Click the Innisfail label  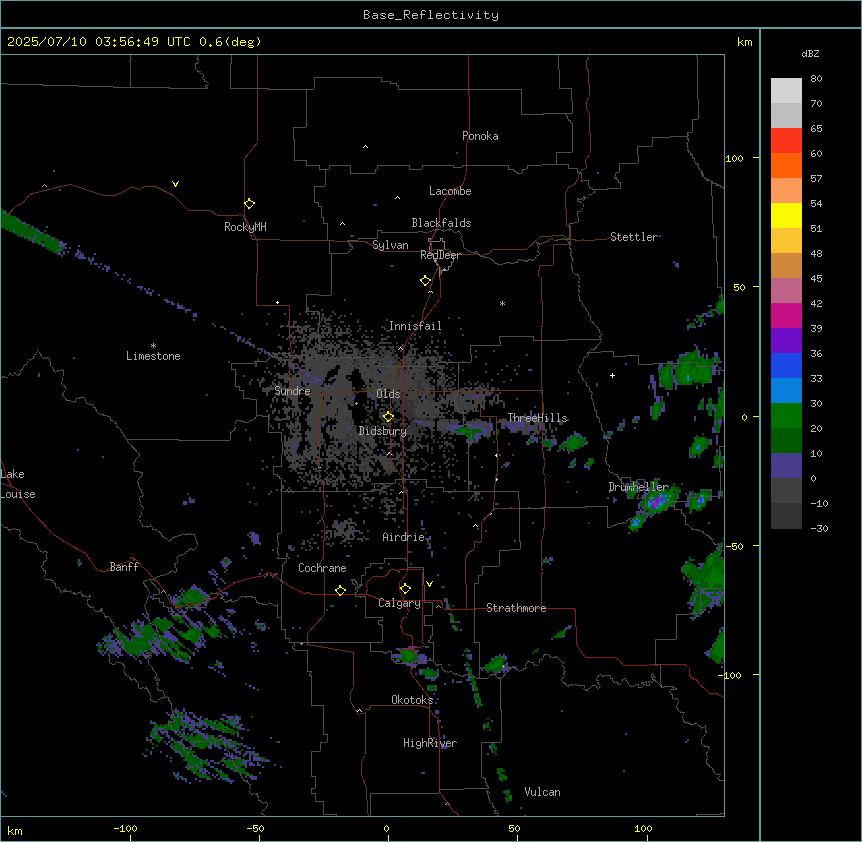[x=415, y=326]
